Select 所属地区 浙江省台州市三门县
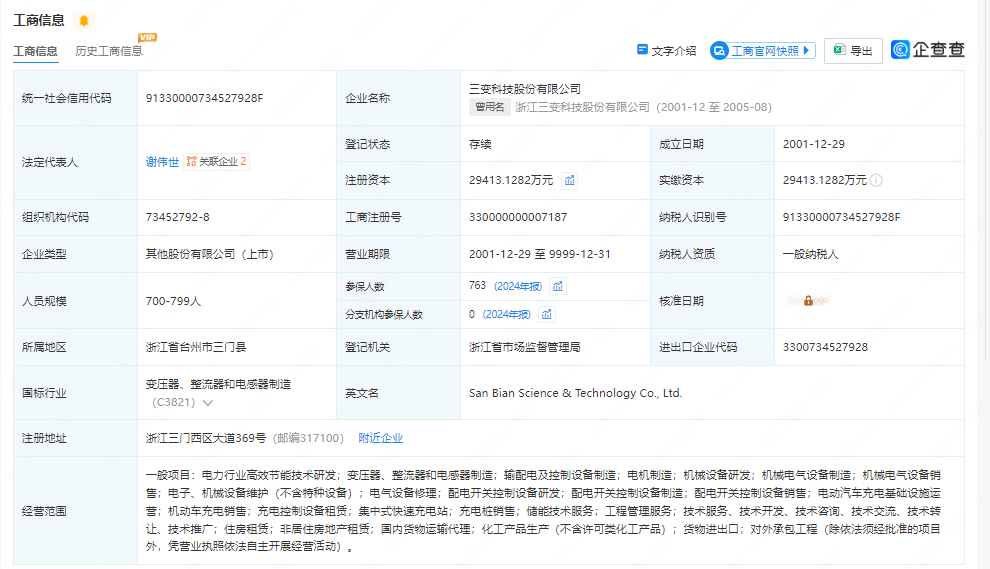 tap(196, 347)
